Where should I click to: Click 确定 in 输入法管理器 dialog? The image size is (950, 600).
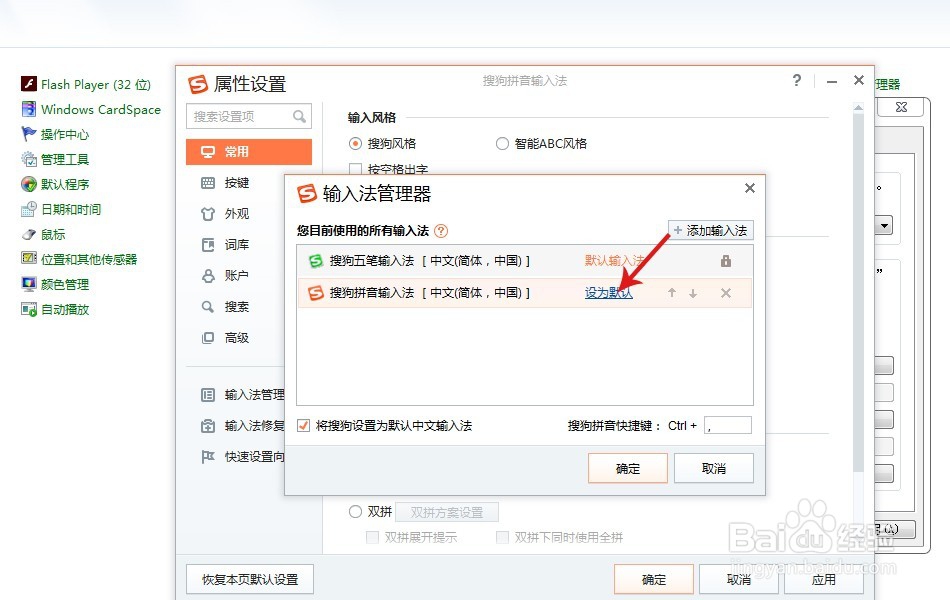628,468
